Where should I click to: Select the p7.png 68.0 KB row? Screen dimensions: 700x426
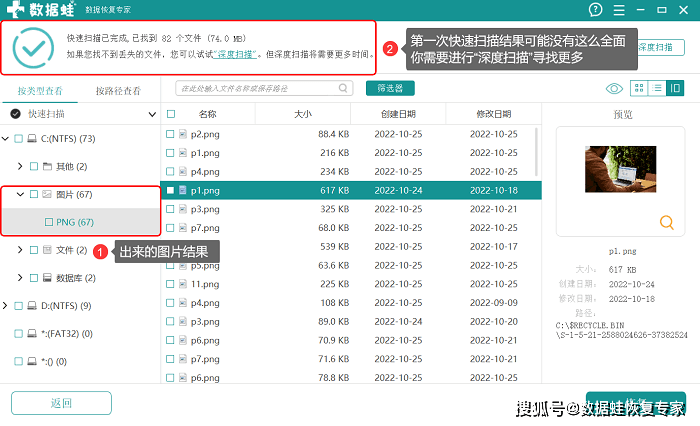[x=351, y=228]
